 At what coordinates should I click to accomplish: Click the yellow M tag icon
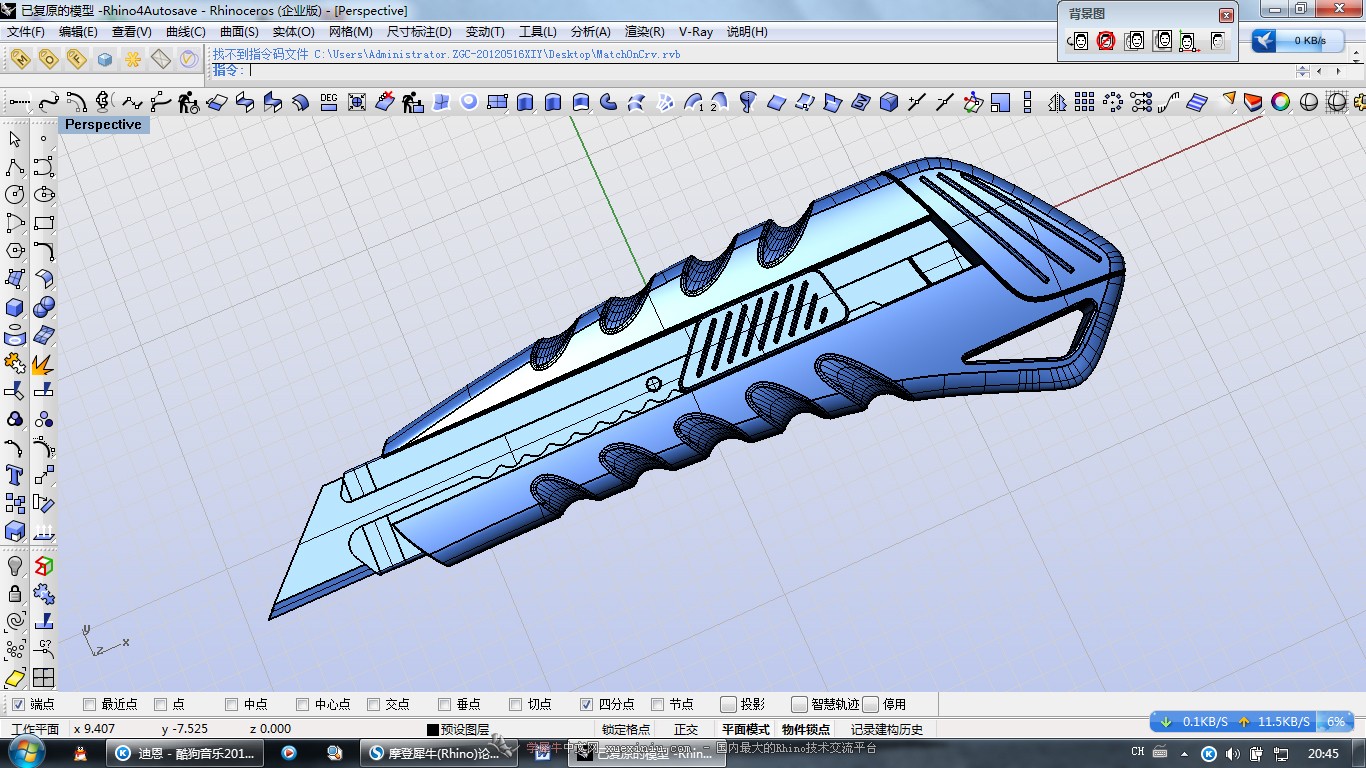coord(20,58)
